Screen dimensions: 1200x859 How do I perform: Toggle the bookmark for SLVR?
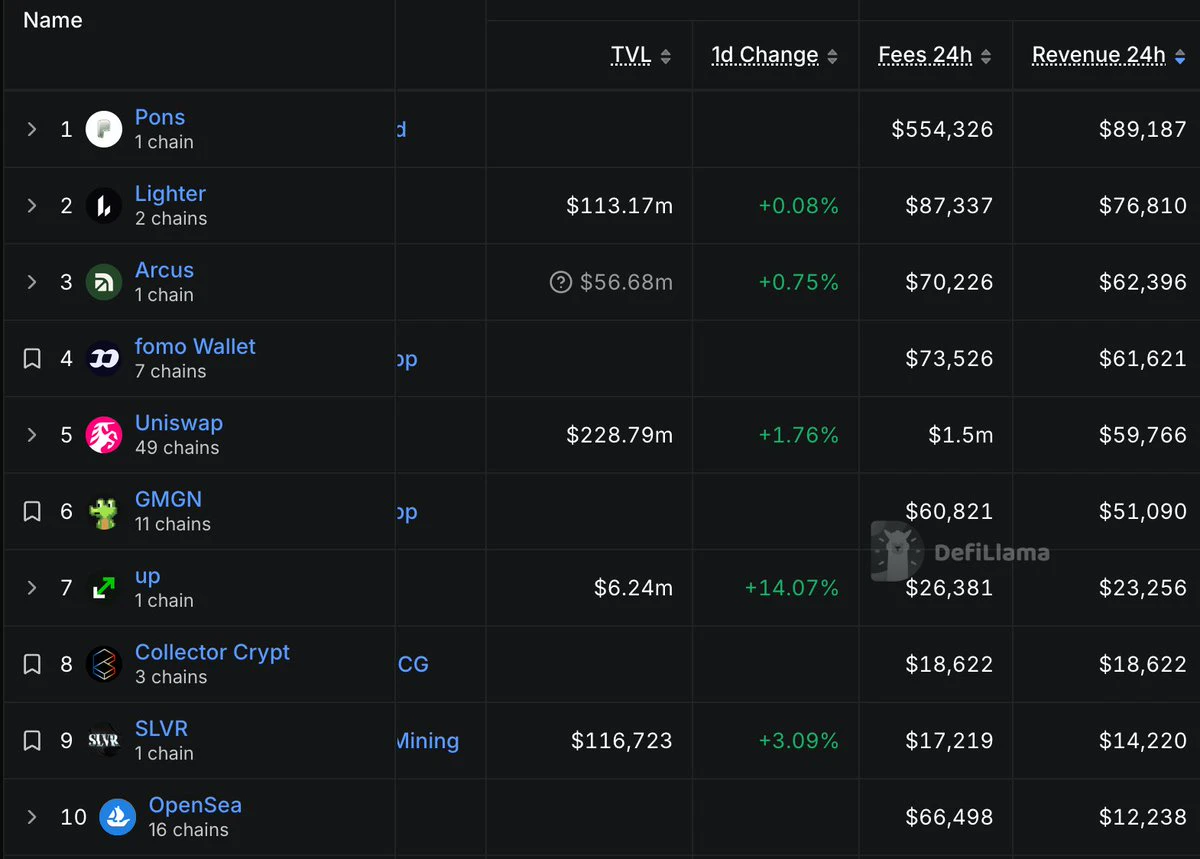(x=32, y=741)
